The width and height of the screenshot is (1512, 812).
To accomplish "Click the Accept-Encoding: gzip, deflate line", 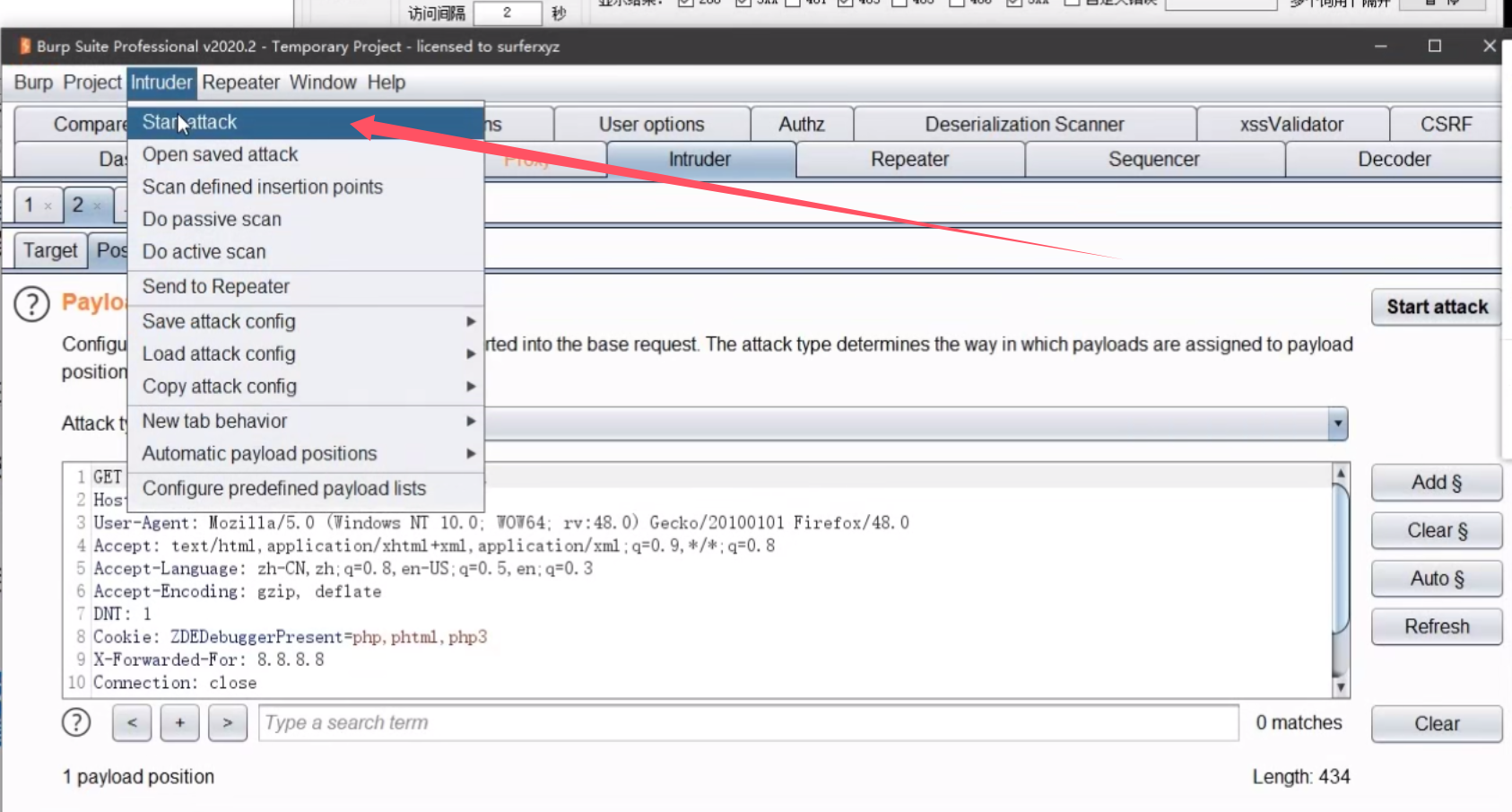I will point(238,591).
